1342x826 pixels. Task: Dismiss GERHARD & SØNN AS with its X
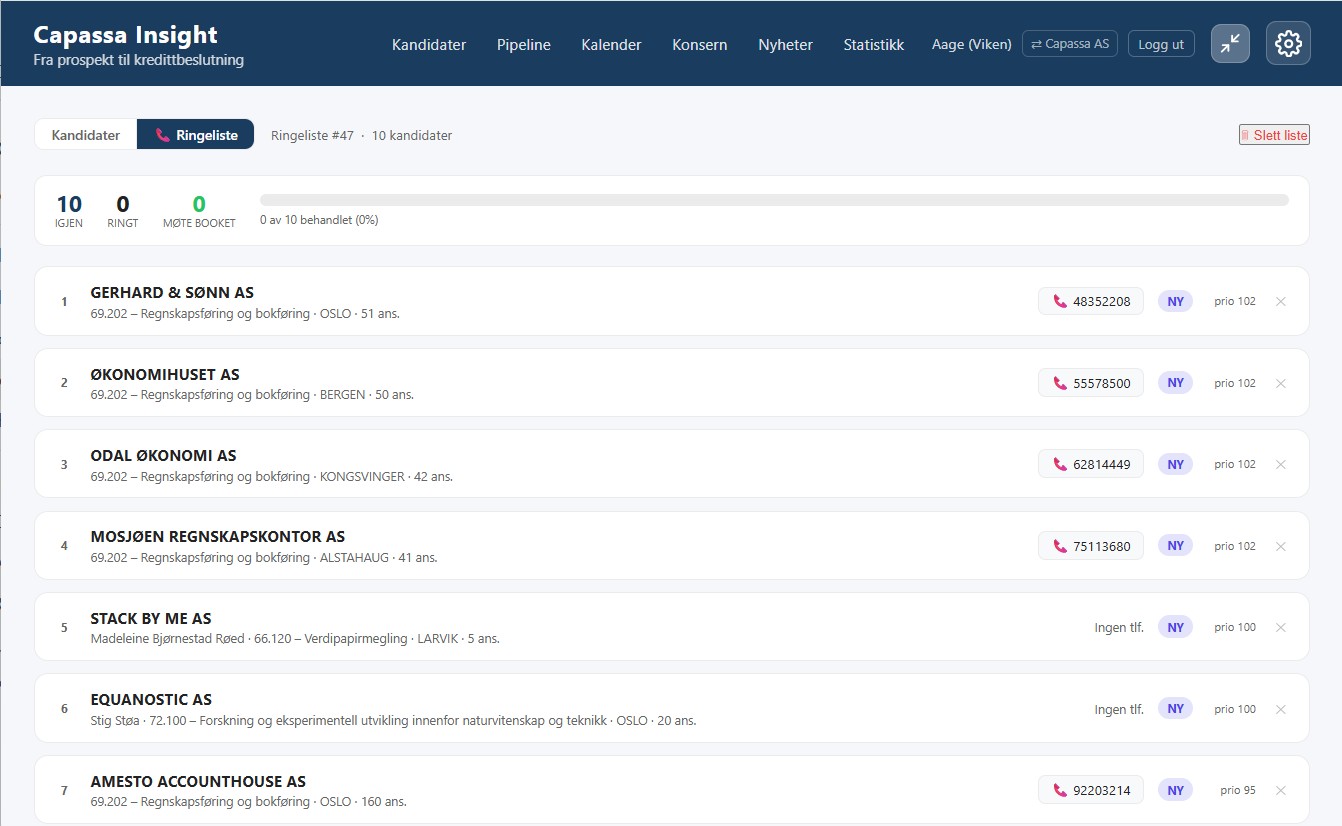click(1281, 301)
